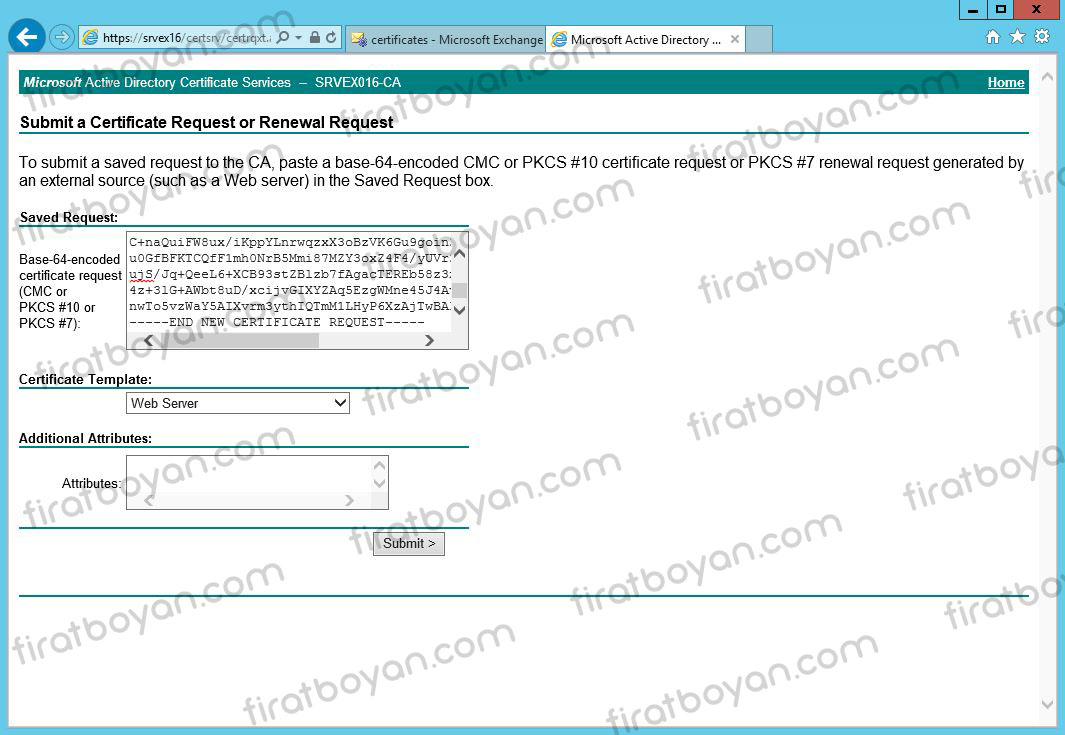Refresh the page using reload icon
1065x735 pixels.
(331, 37)
